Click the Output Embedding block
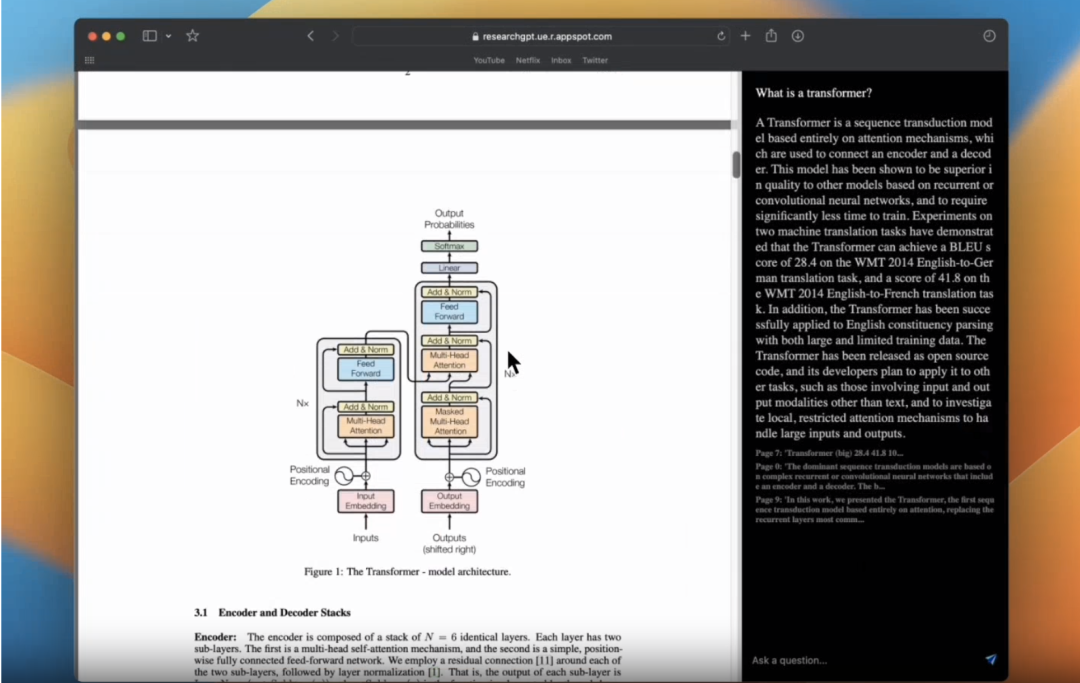This screenshot has height=683, width=1080. click(449, 501)
